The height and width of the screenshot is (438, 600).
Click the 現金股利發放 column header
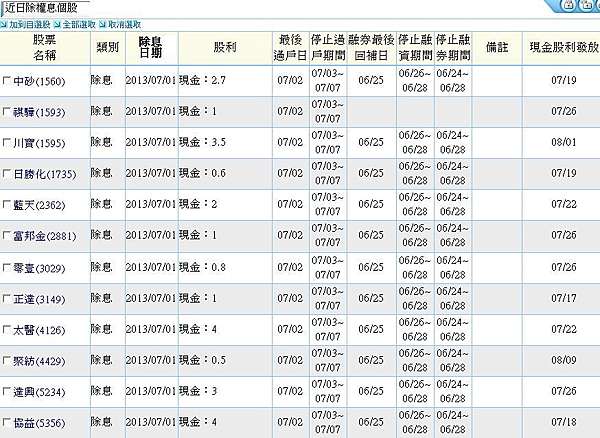(x=562, y=48)
